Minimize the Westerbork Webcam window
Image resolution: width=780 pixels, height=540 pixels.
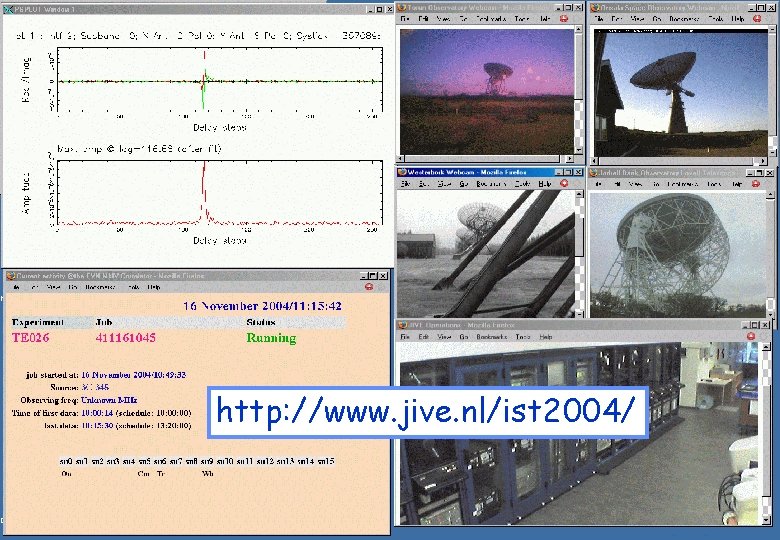[x=560, y=172]
